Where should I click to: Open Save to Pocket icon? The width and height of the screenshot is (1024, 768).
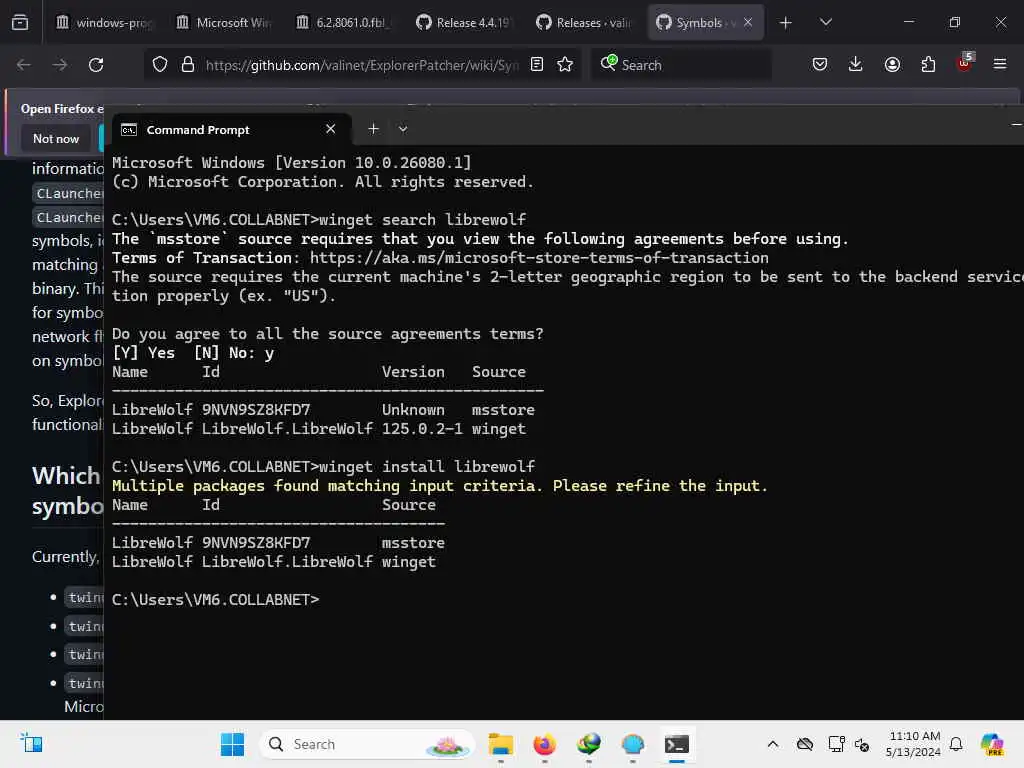[820, 65]
